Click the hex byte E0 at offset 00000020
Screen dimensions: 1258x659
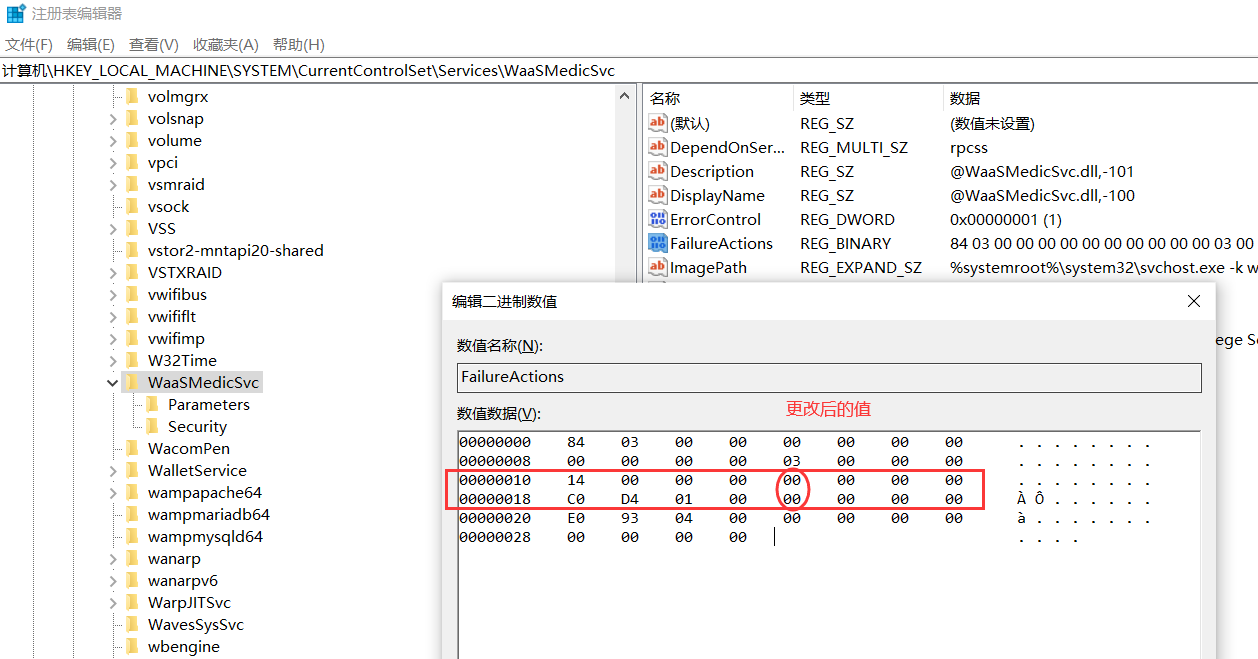coord(576,518)
